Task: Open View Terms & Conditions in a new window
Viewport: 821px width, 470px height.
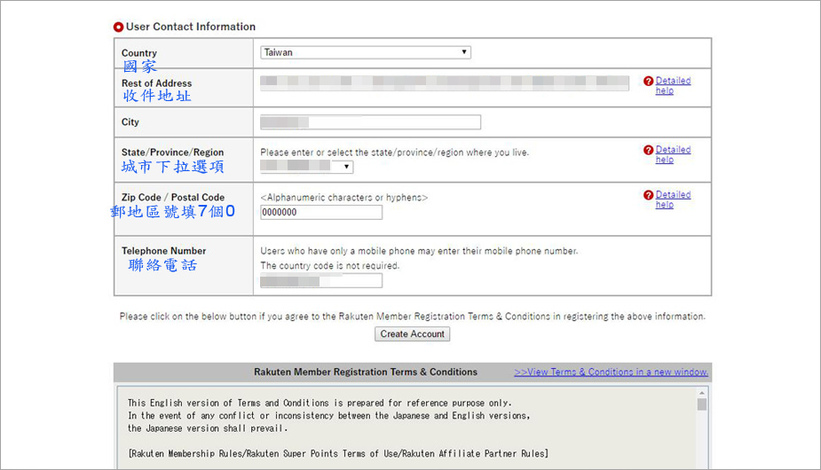Action: pos(610,372)
